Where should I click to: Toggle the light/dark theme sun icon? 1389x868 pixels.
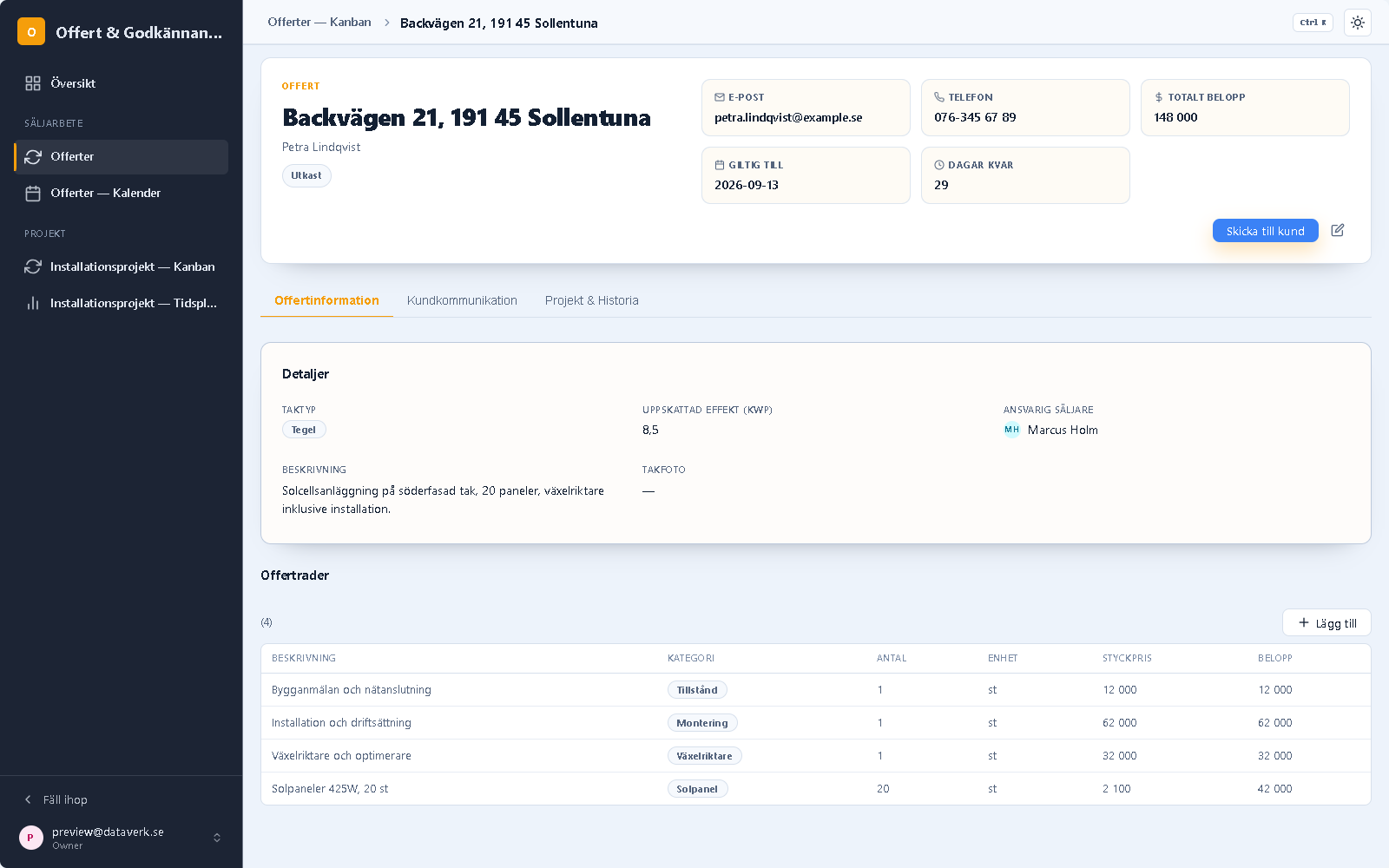coord(1358,23)
